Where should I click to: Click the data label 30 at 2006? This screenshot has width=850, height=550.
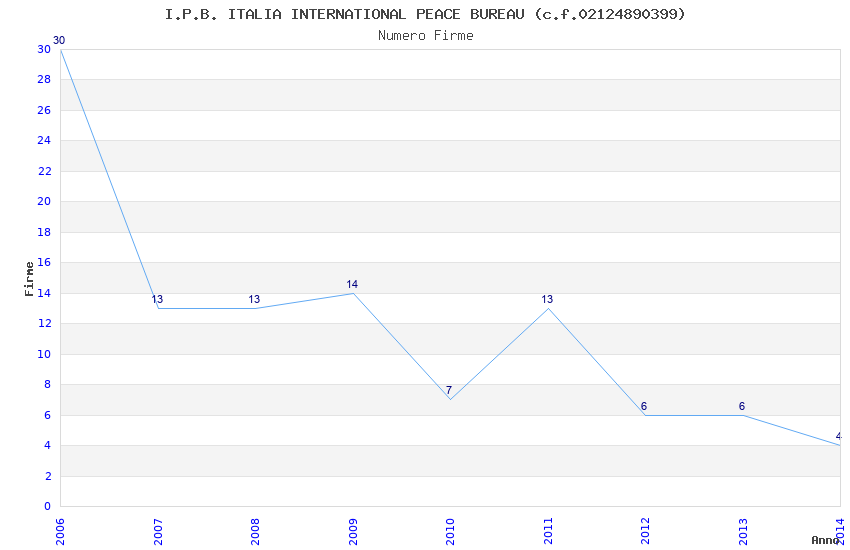coord(59,40)
